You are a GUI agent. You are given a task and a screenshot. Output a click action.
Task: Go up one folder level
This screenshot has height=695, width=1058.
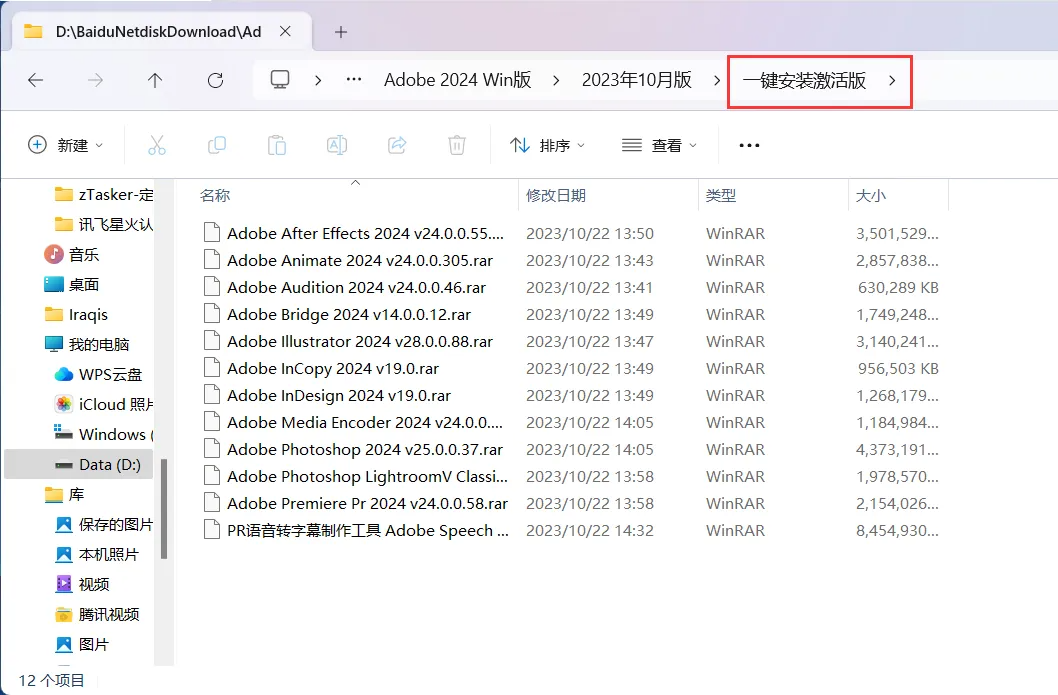pos(155,81)
